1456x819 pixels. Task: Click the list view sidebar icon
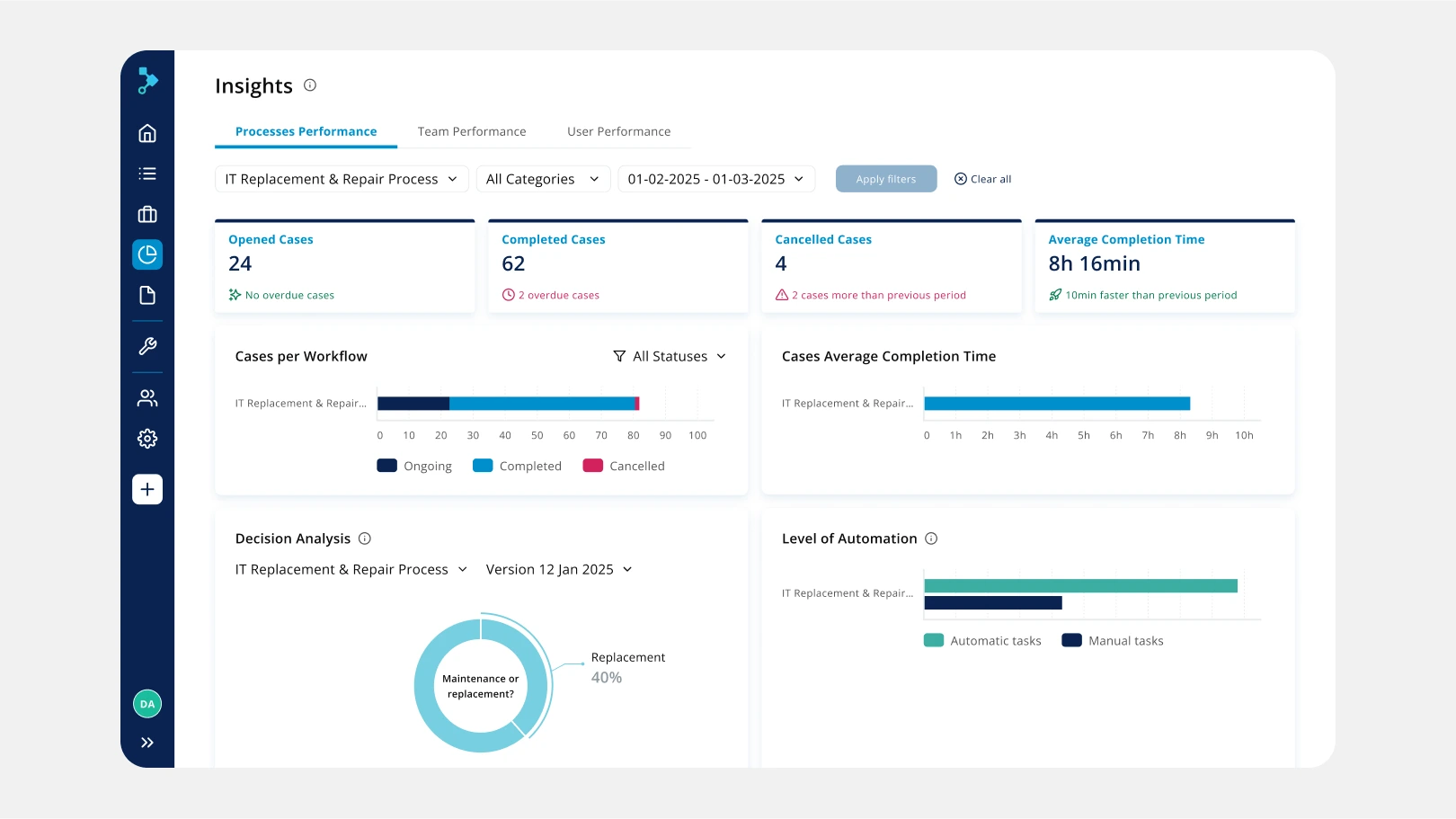tap(147, 174)
